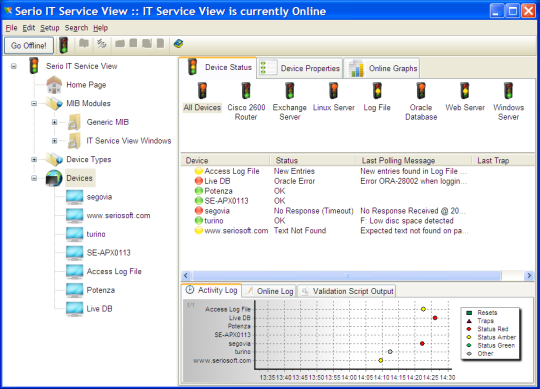Select the Log File traffic light icon
540x389 pixels.
pyautogui.click(x=377, y=91)
